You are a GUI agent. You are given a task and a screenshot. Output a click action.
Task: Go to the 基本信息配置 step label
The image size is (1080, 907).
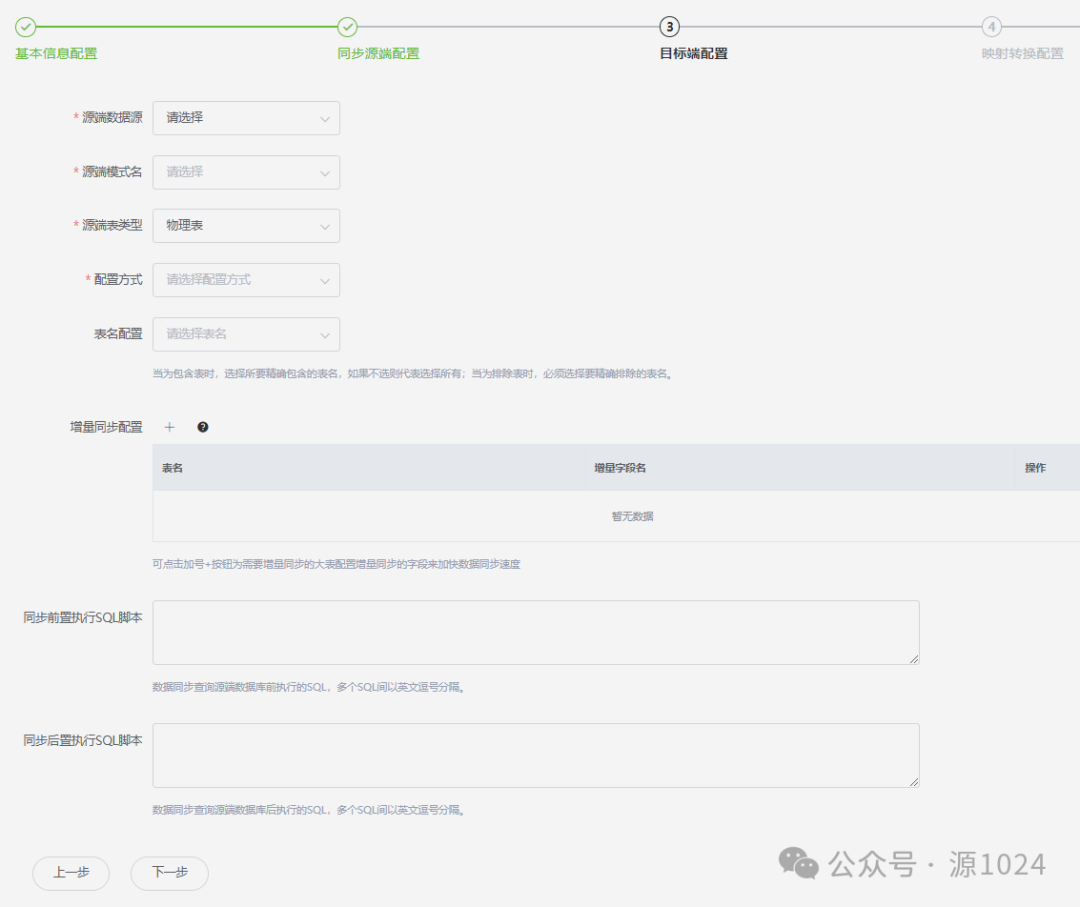click(56, 54)
